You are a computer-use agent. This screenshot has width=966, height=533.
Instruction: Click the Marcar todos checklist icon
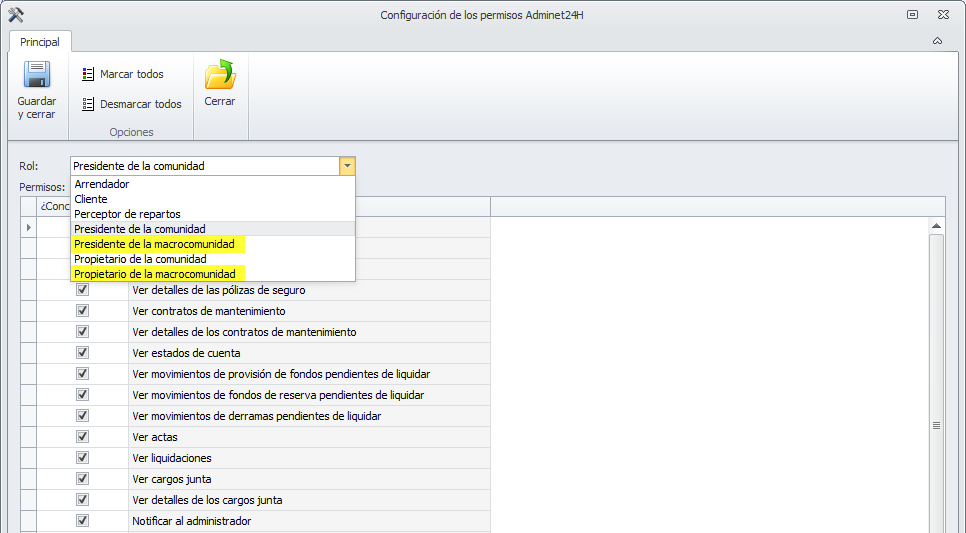pos(88,75)
